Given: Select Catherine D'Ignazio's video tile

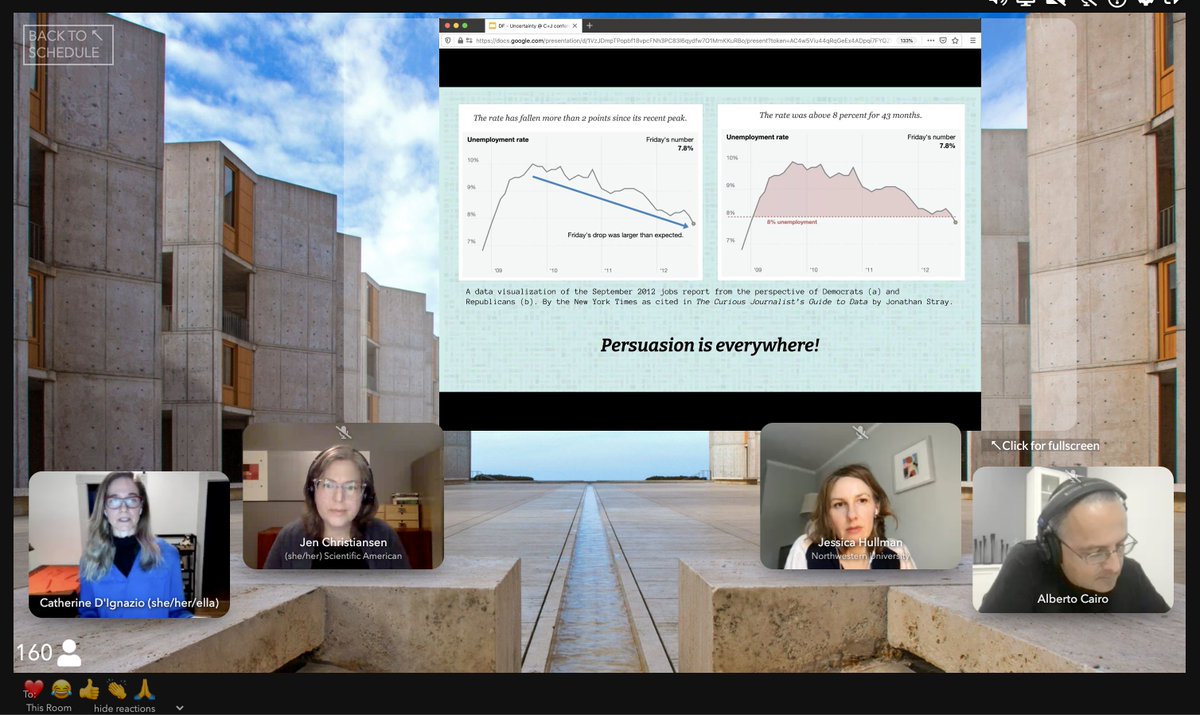Looking at the screenshot, I should point(129,545).
